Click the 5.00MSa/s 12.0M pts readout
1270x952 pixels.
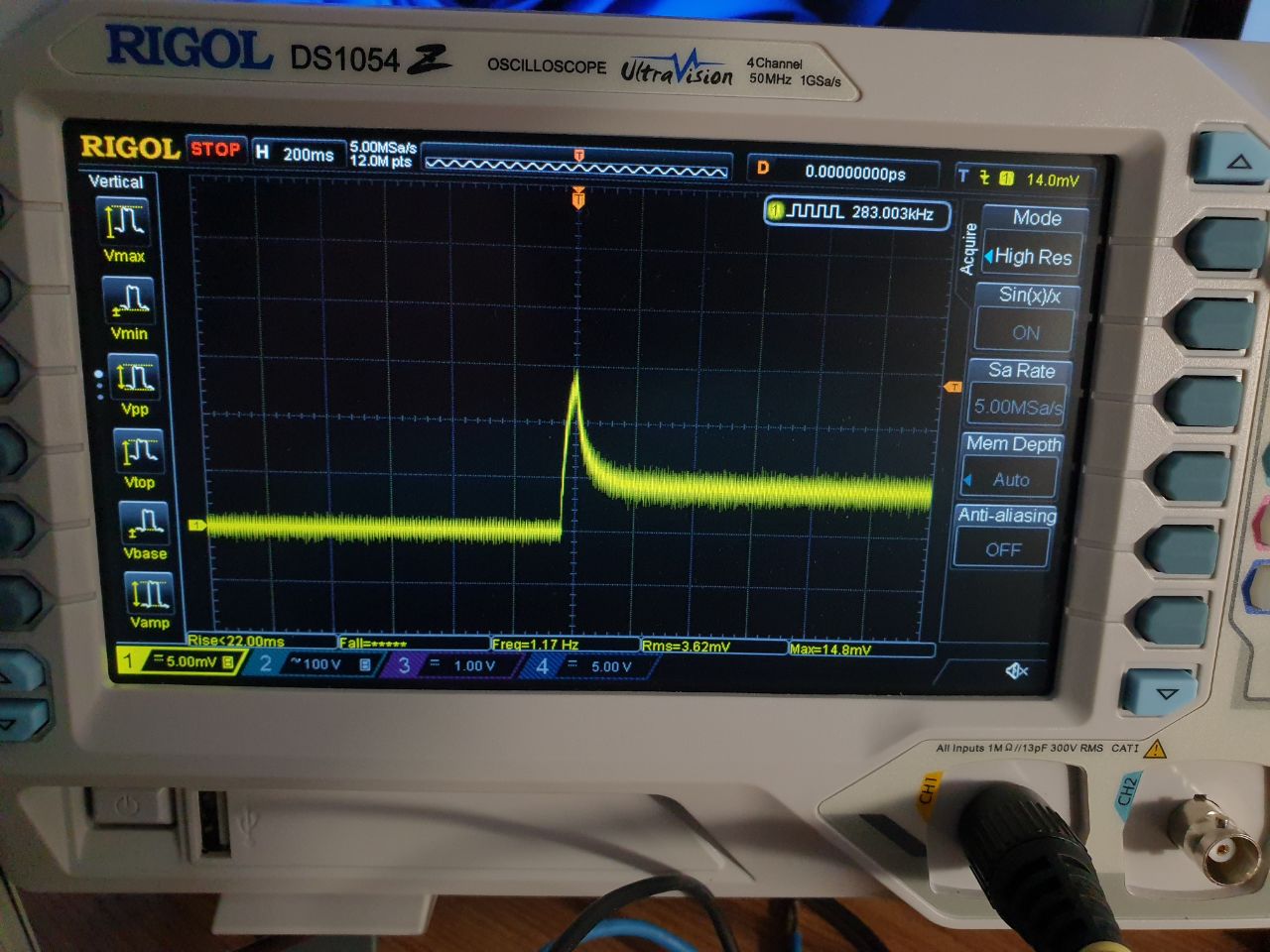click(382, 154)
